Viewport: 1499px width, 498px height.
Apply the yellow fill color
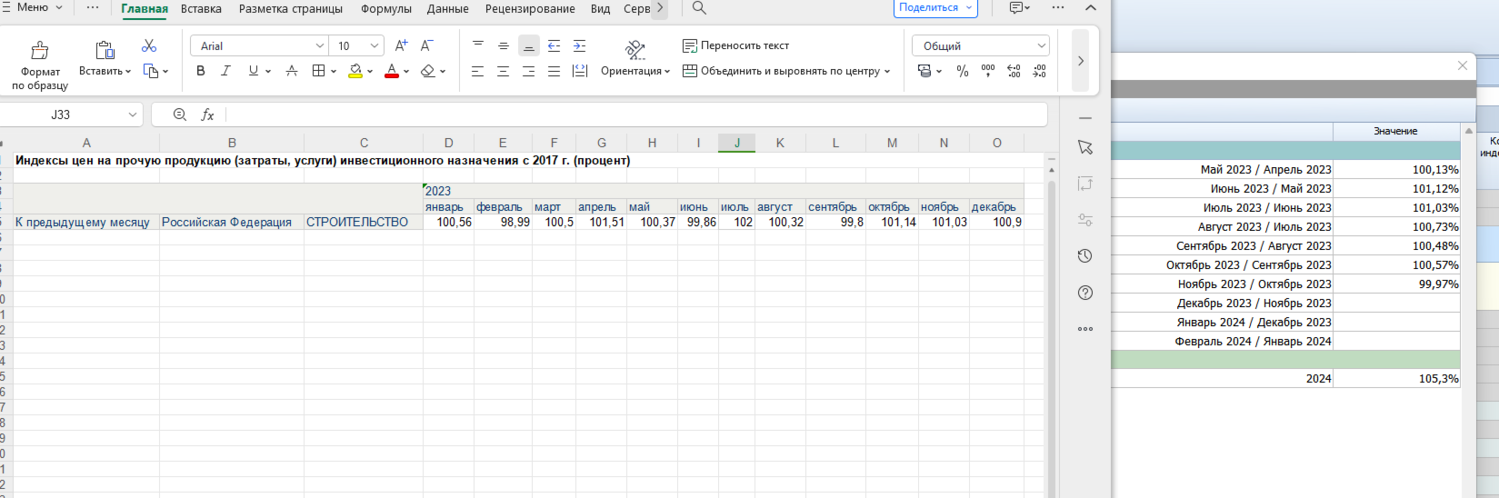tap(355, 71)
